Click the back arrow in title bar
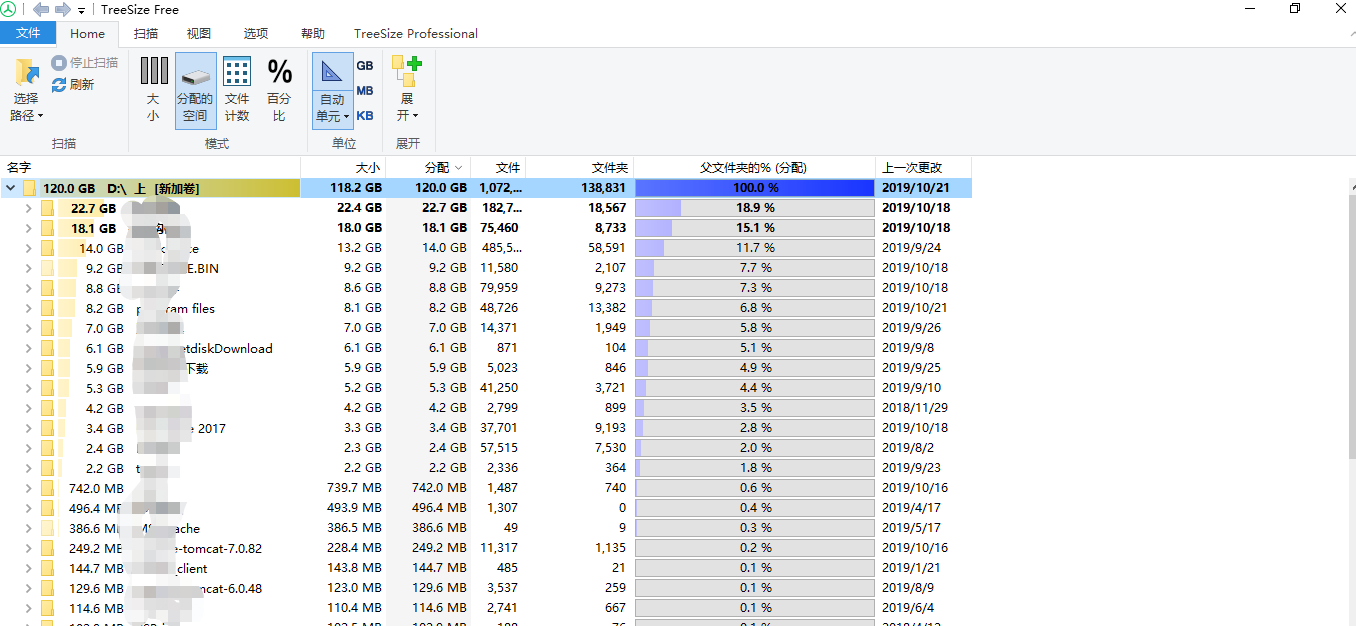The image size is (1356, 626). click(x=41, y=9)
